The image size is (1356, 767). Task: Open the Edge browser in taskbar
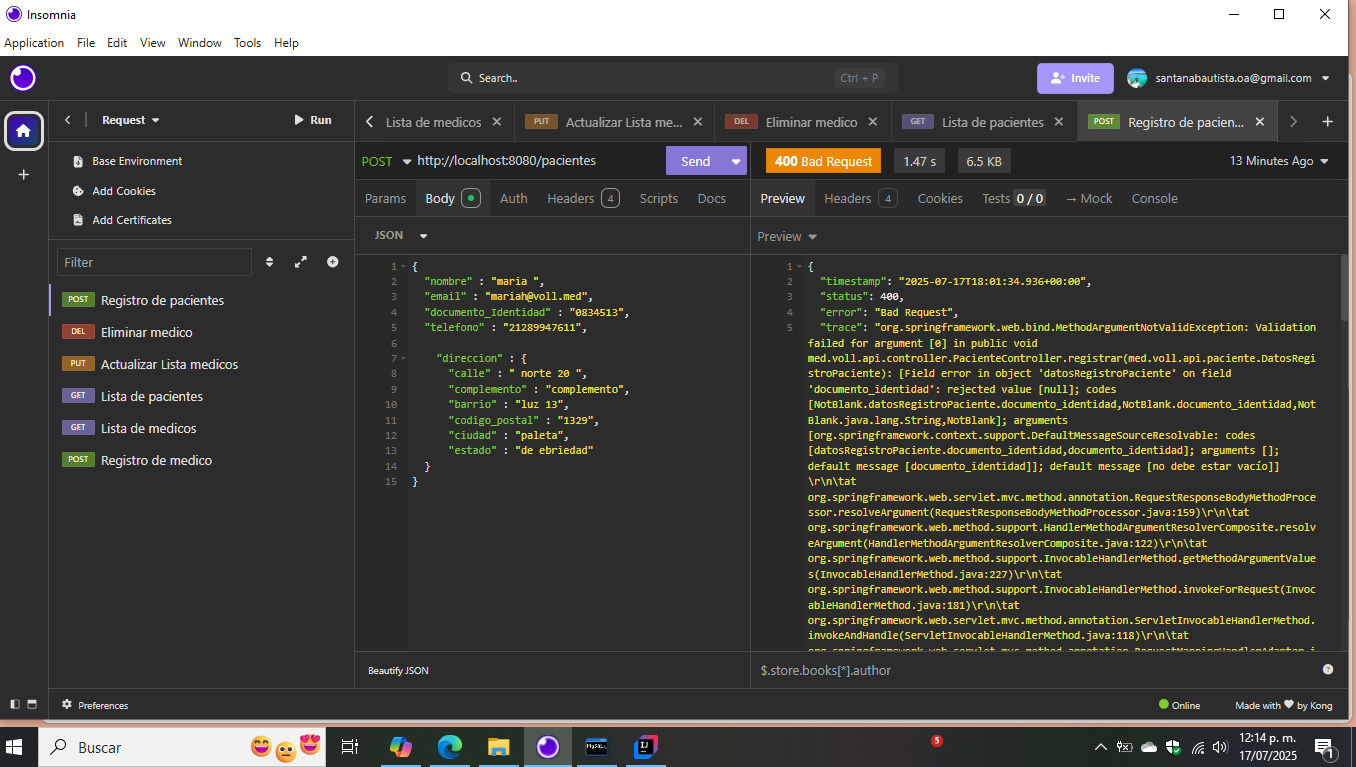click(450, 747)
